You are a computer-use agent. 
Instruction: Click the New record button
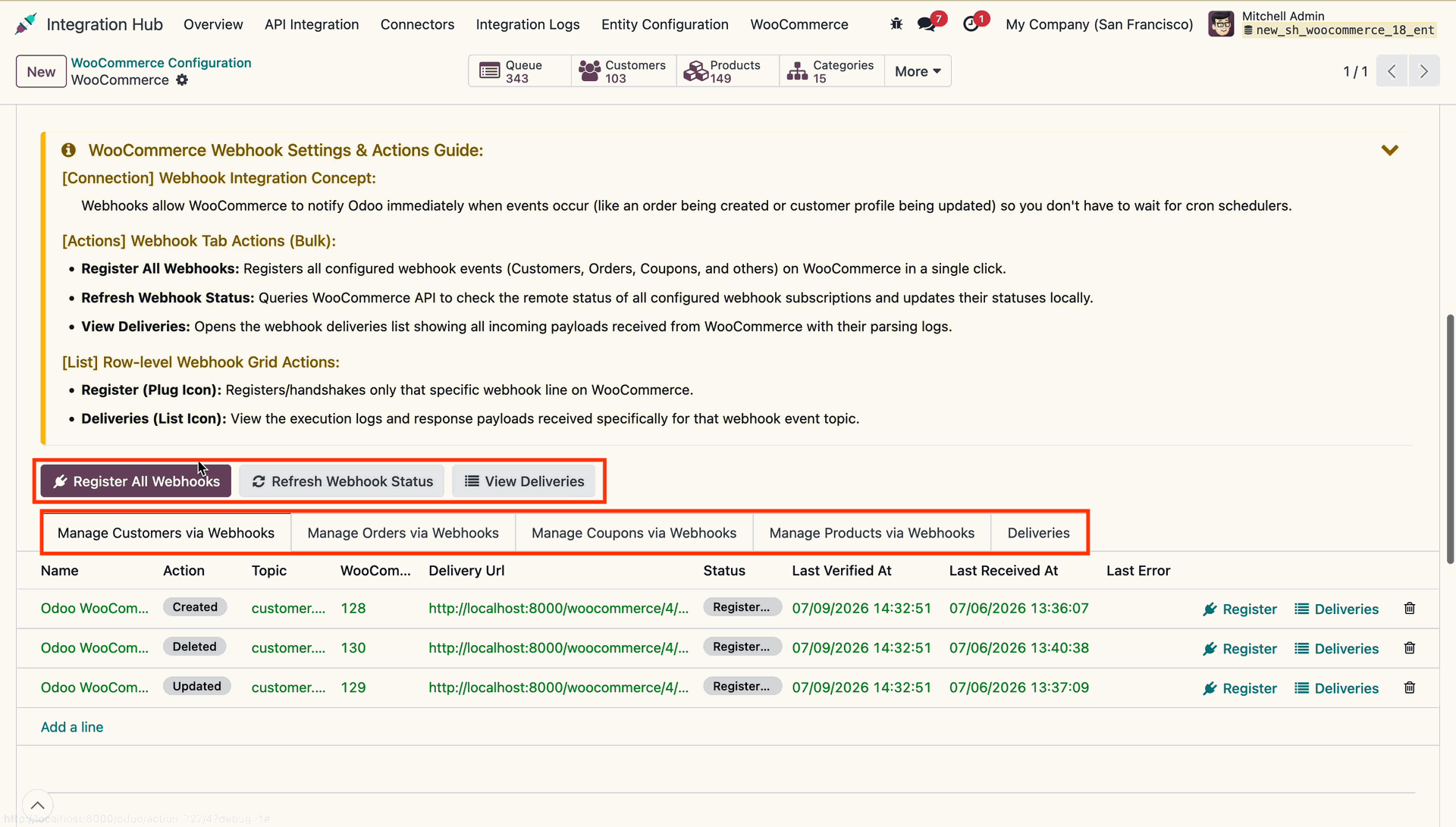41,71
